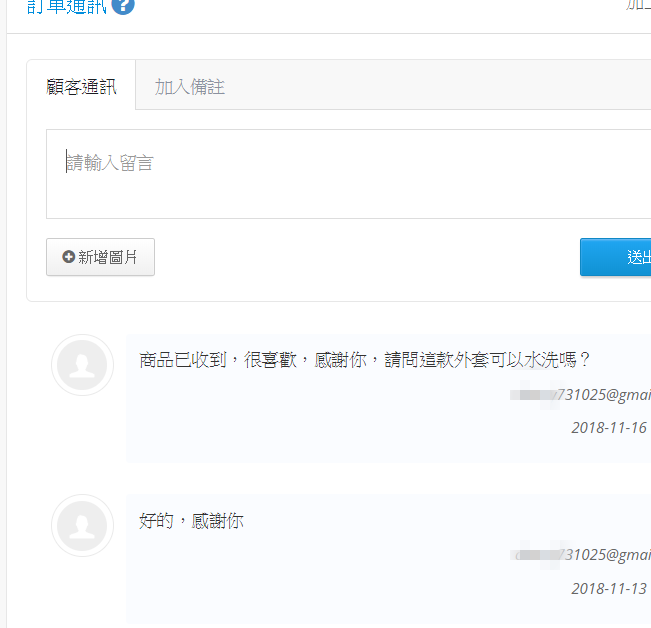Viewport: 651px width, 628px height.
Task: Open the 加入備註 tab
Action: point(190,86)
